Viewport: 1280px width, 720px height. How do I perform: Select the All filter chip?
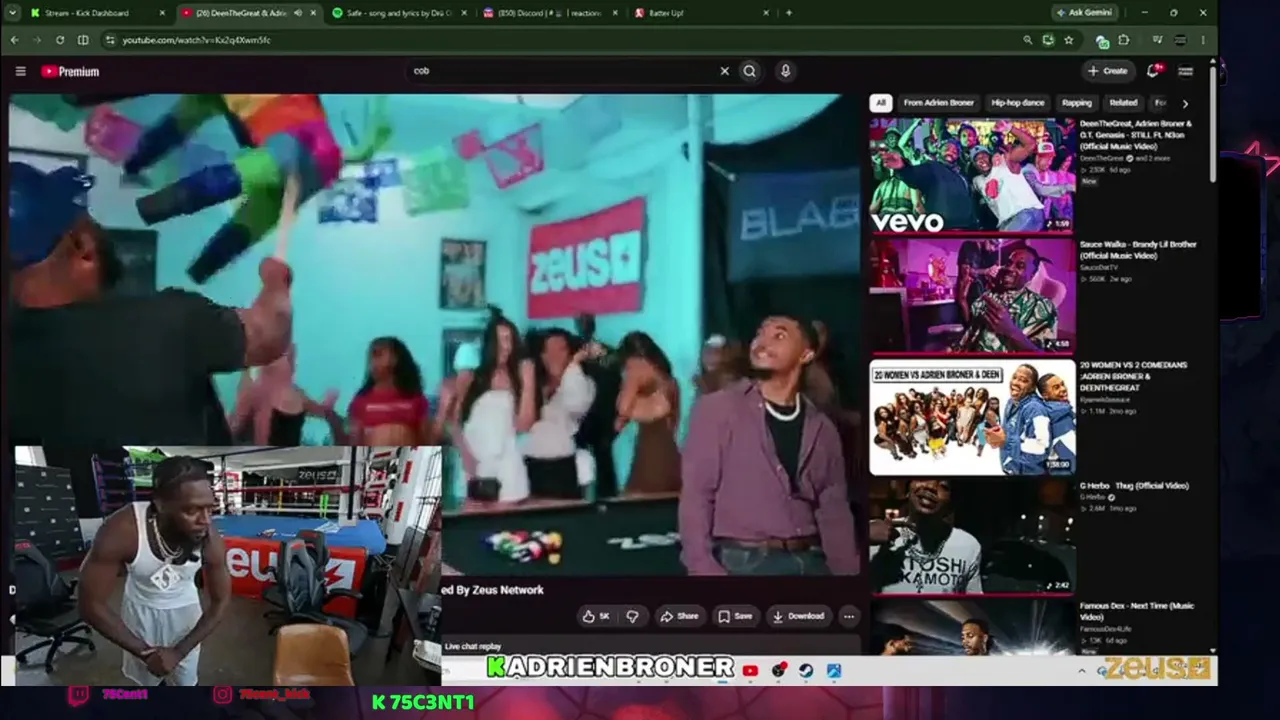point(880,103)
